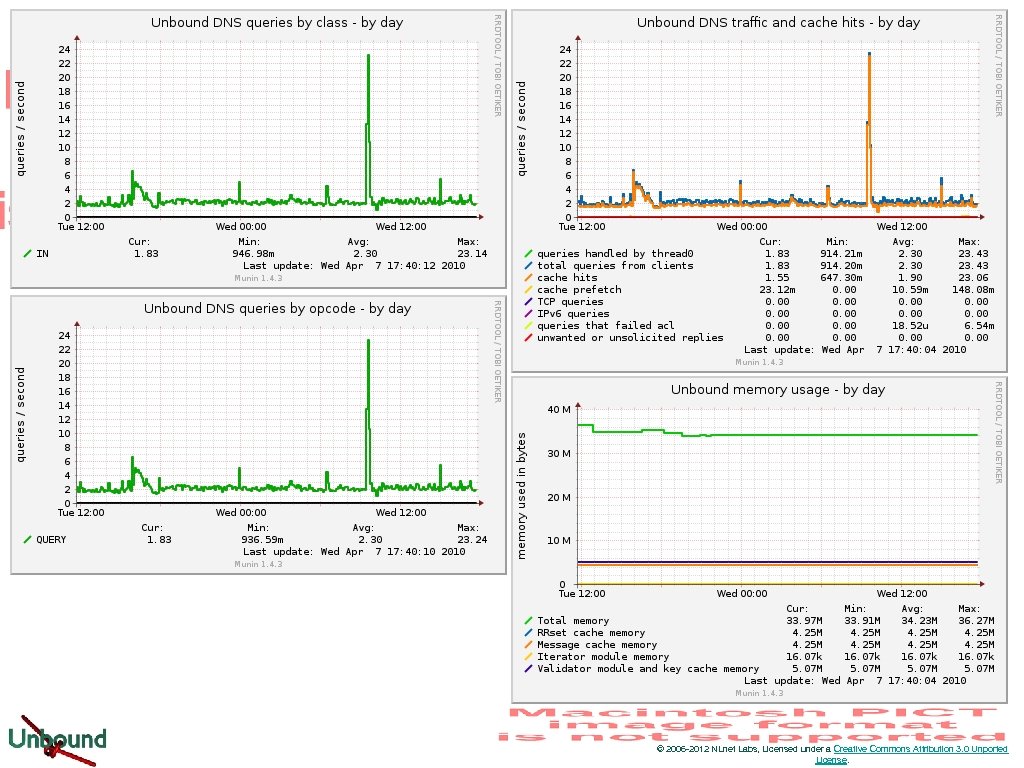Click the Total memory legend swatch
Image resolution: width=1024 pixels, height=768 pixels.
528,620
